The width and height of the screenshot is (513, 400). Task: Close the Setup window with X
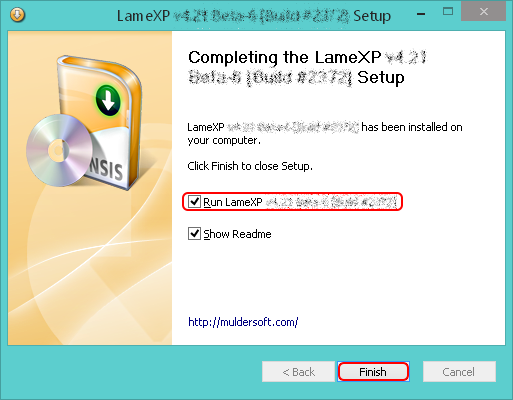tap(484, 12)
